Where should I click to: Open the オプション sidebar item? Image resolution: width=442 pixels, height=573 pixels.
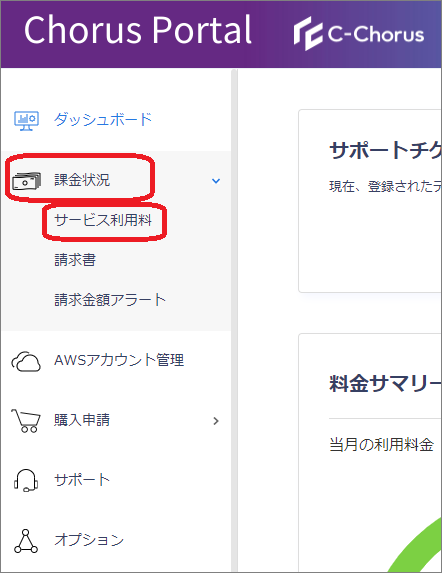point(89,540)
